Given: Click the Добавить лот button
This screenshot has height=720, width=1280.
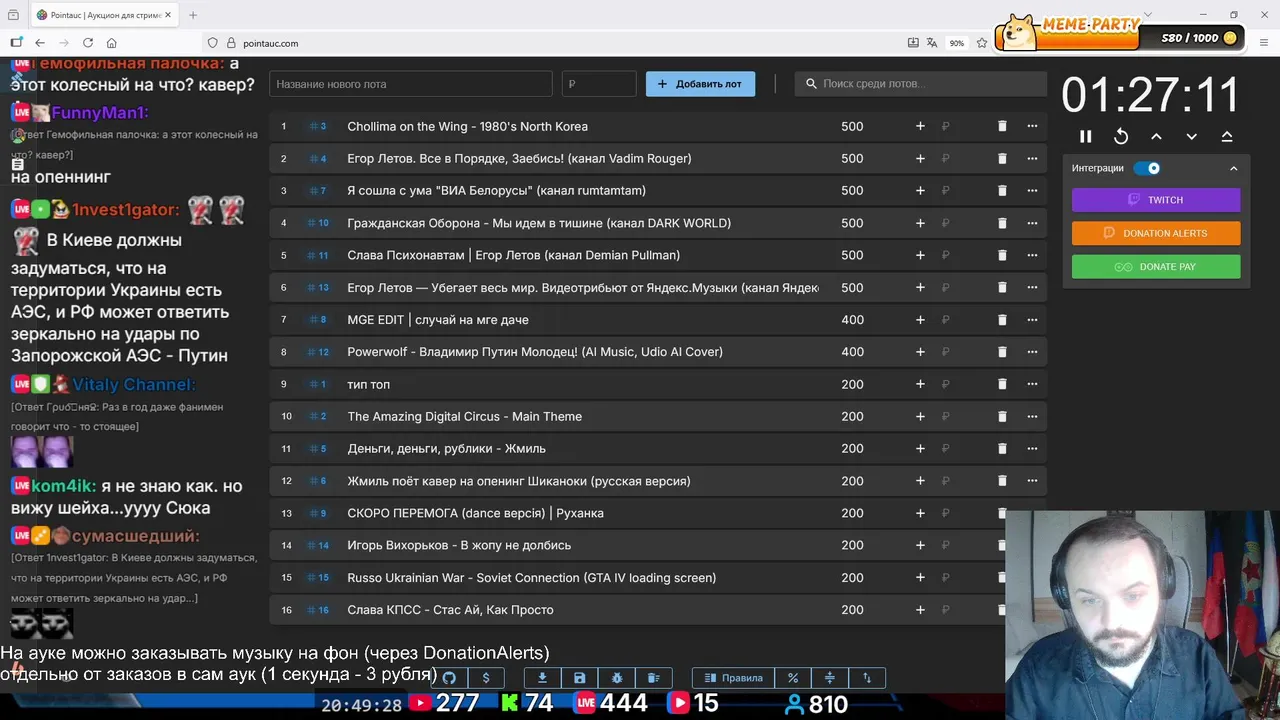Looking at the screenshot, I should click(700, 84).
